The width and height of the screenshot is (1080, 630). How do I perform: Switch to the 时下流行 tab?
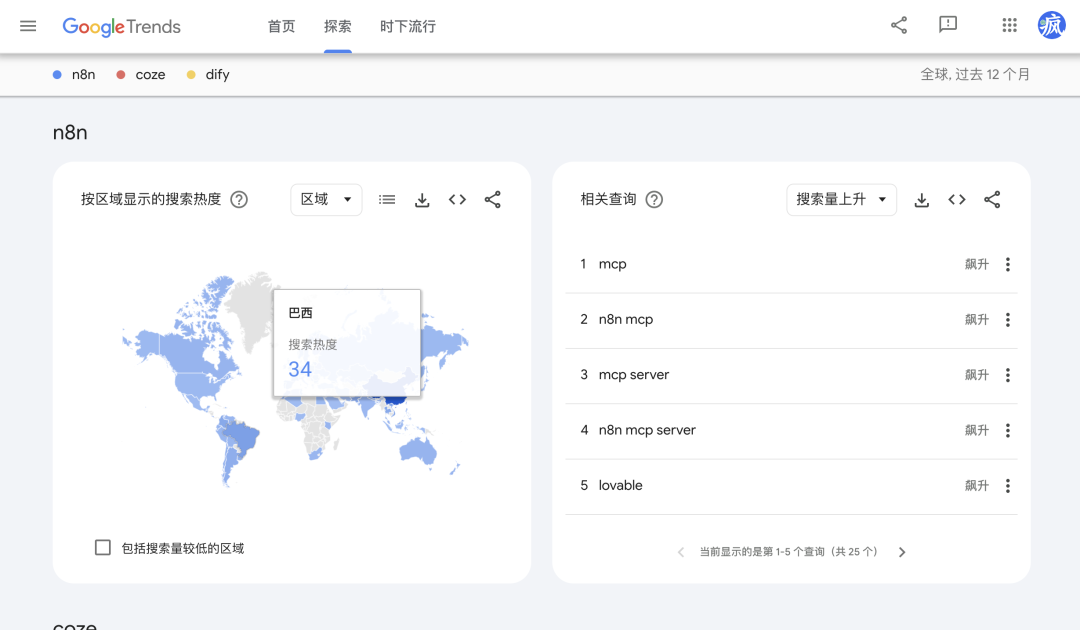coord(408,27)
